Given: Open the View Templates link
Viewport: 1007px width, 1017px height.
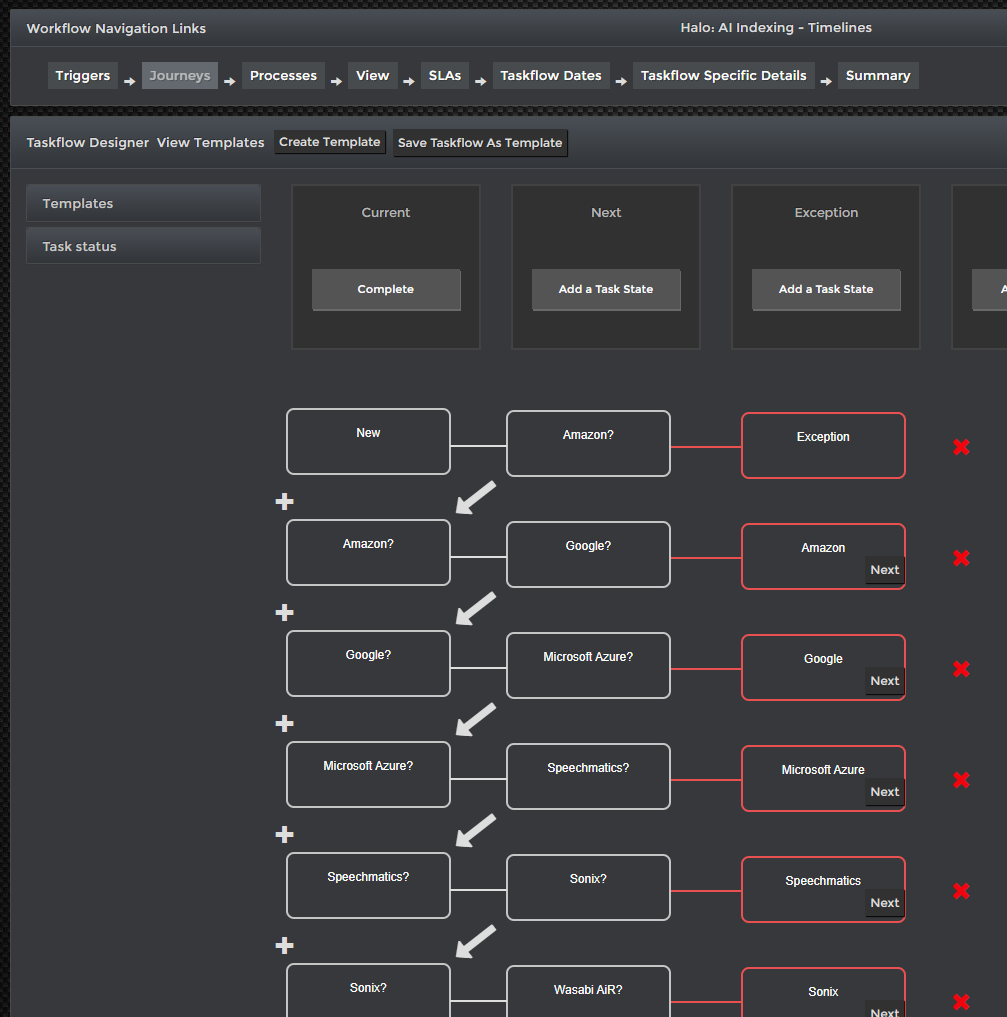Looking at the screenshot, I should (211, 143).
